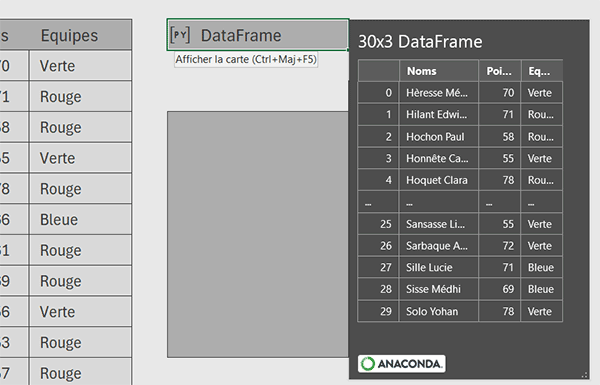Screen dimensions: 600x385
Task: Click the Eq... header in the card
Action: 541,71
